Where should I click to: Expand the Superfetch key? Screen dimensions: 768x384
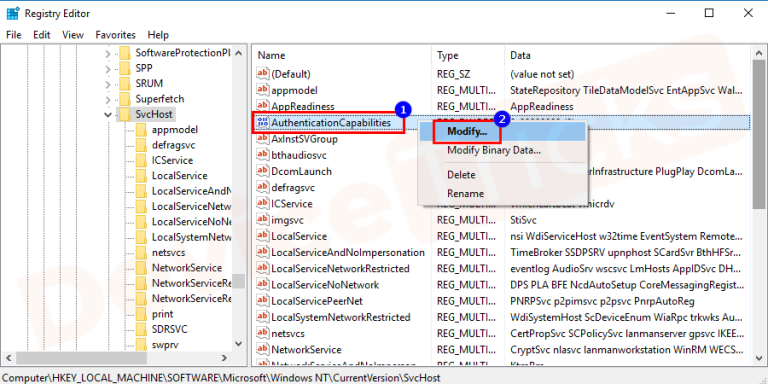click(x=108, y=99)
